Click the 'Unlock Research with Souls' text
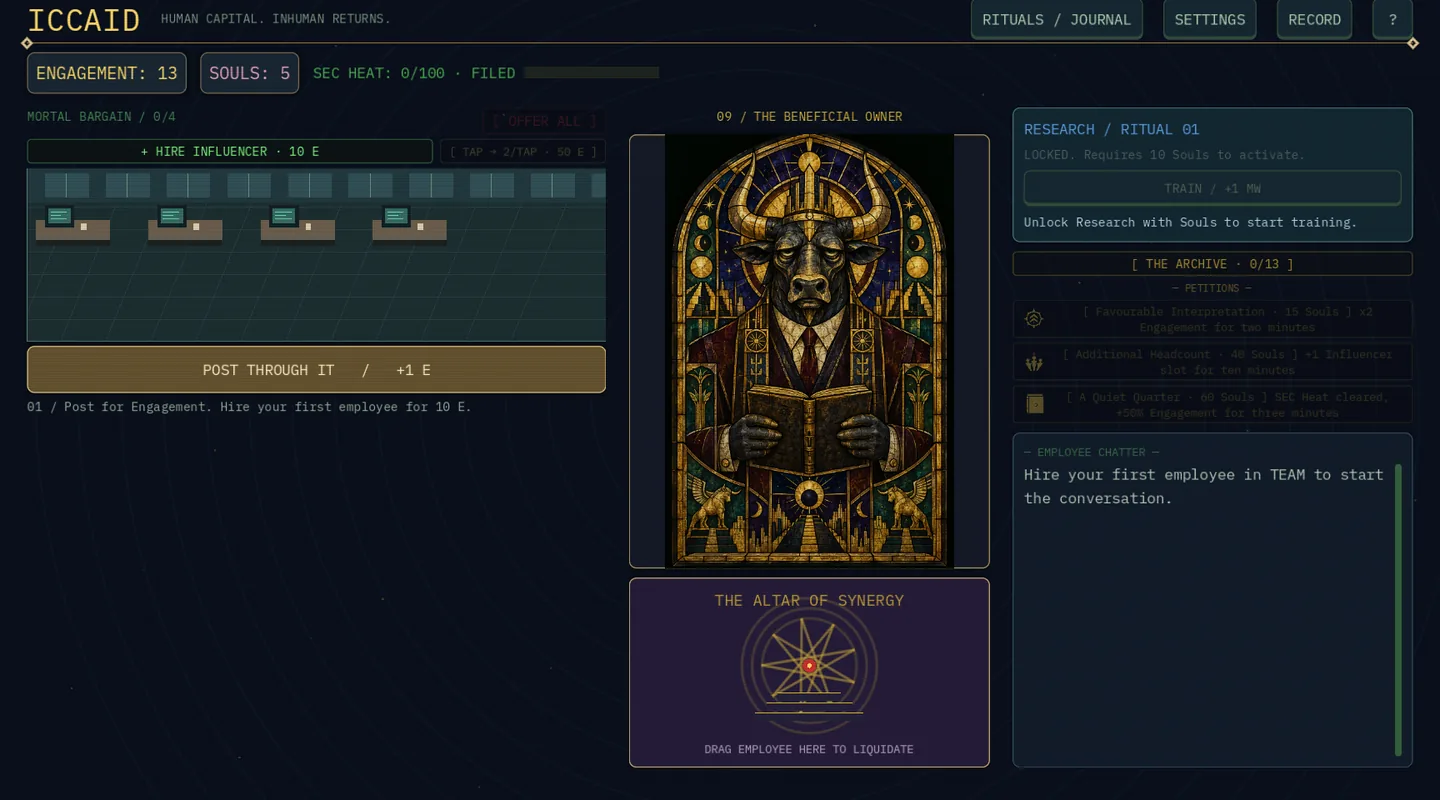This screenshot has height=800, width=1440. tap(1190, 222)
